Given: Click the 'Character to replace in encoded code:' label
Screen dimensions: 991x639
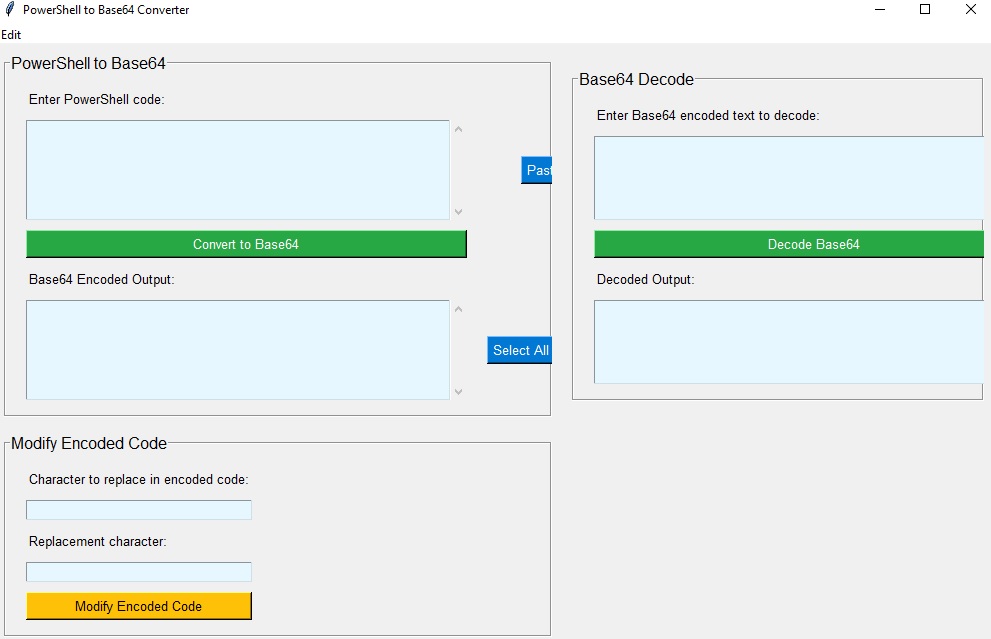Looking at the screenshot, I should click(x=138, y=480).
